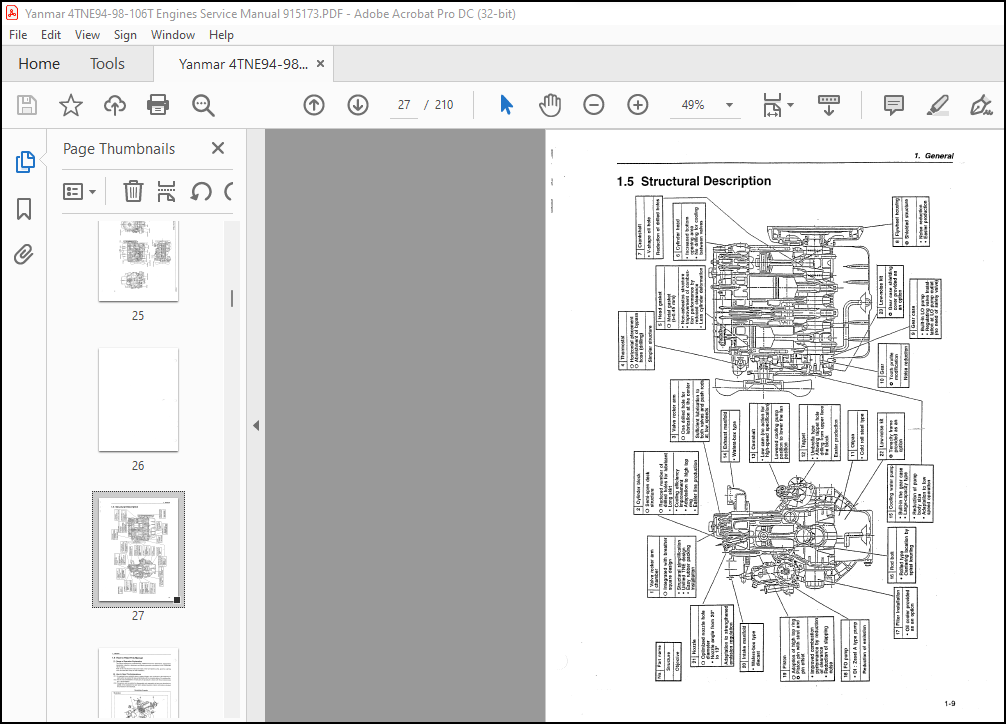
Task: Click the print pages thumbnail icon
Action: [x=166, y=191]
